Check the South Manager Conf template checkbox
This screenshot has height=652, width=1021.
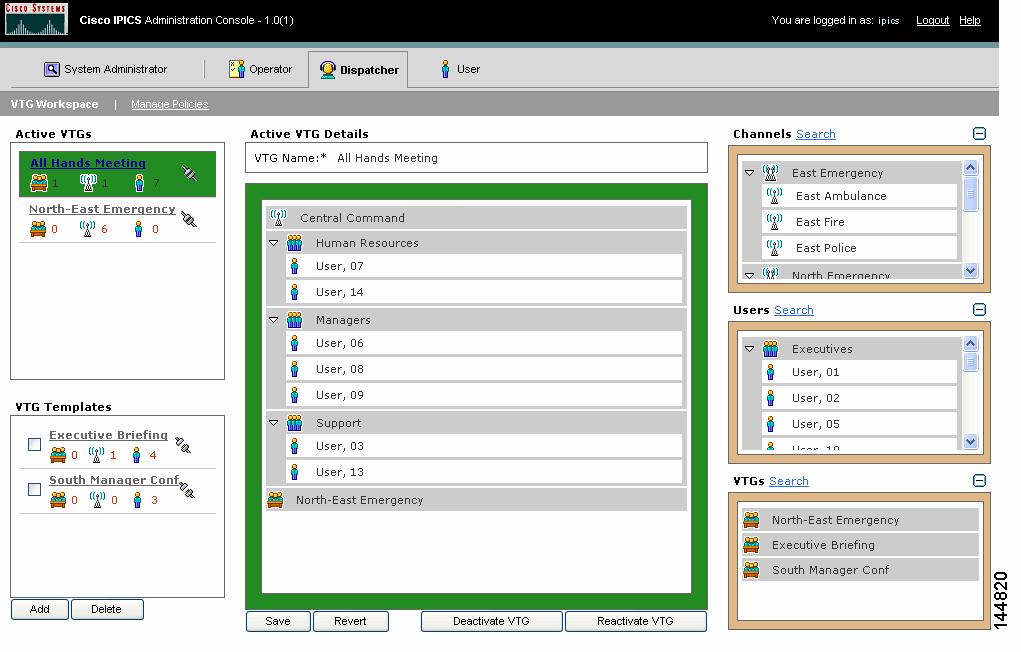(x=35, y=489)
